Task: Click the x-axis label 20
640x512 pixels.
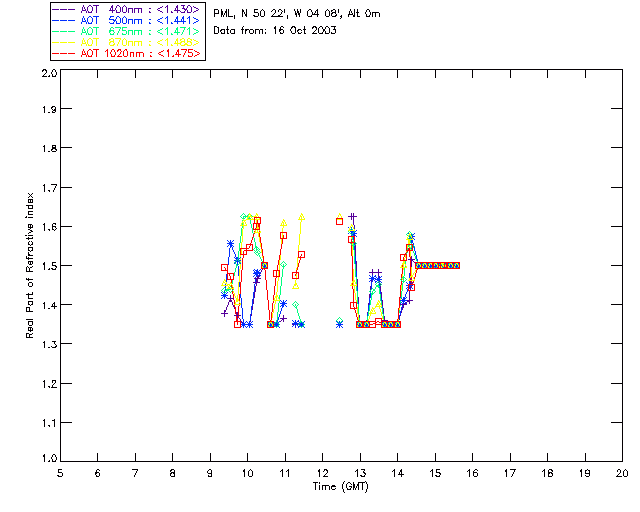Action: pyautogui.click(x=622, y=473)
